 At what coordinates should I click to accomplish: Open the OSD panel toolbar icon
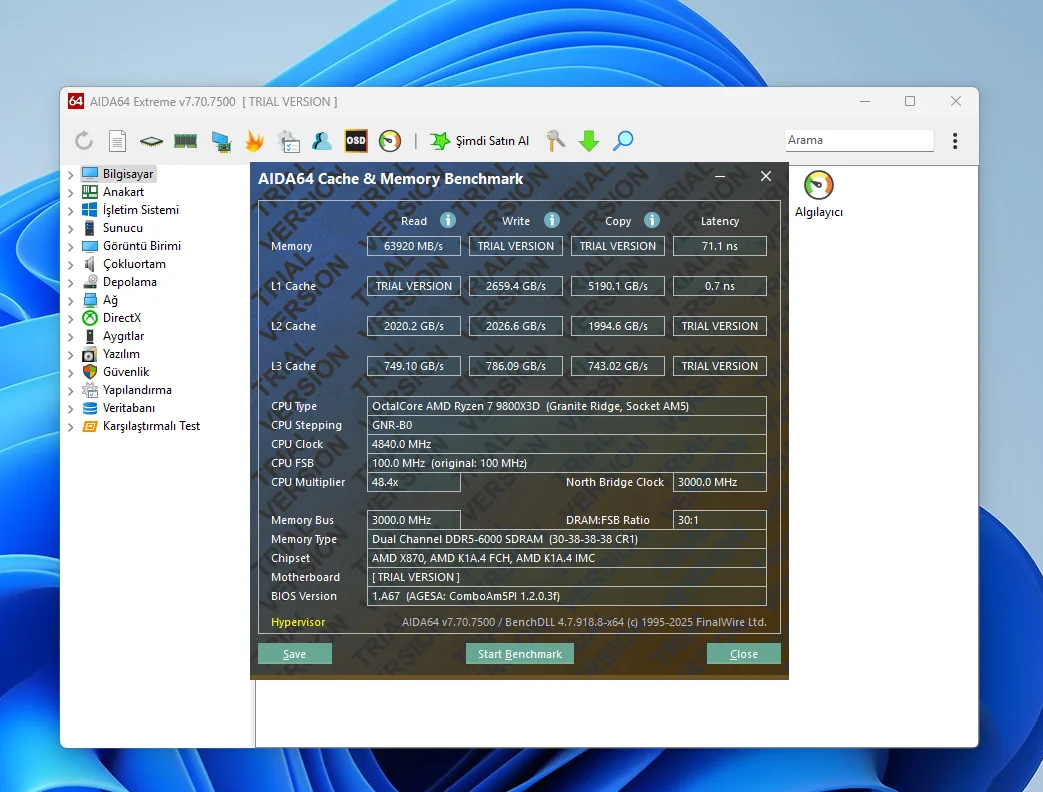pyautogui.click(x=356, y=141)
